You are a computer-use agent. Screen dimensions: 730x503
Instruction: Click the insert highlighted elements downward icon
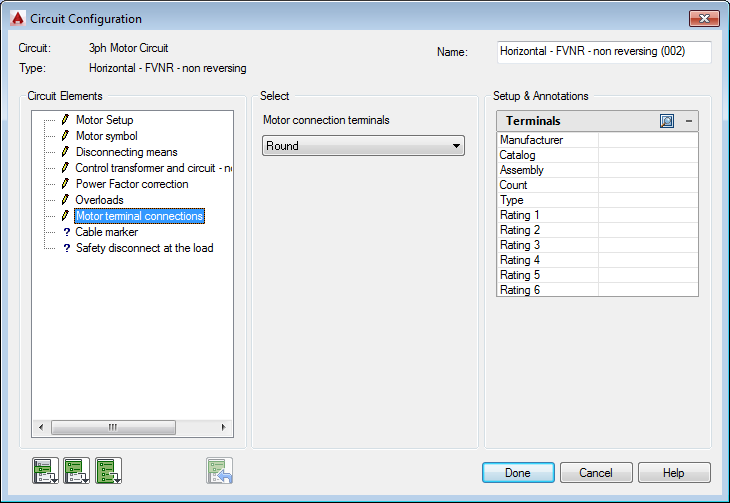[76, 470]
